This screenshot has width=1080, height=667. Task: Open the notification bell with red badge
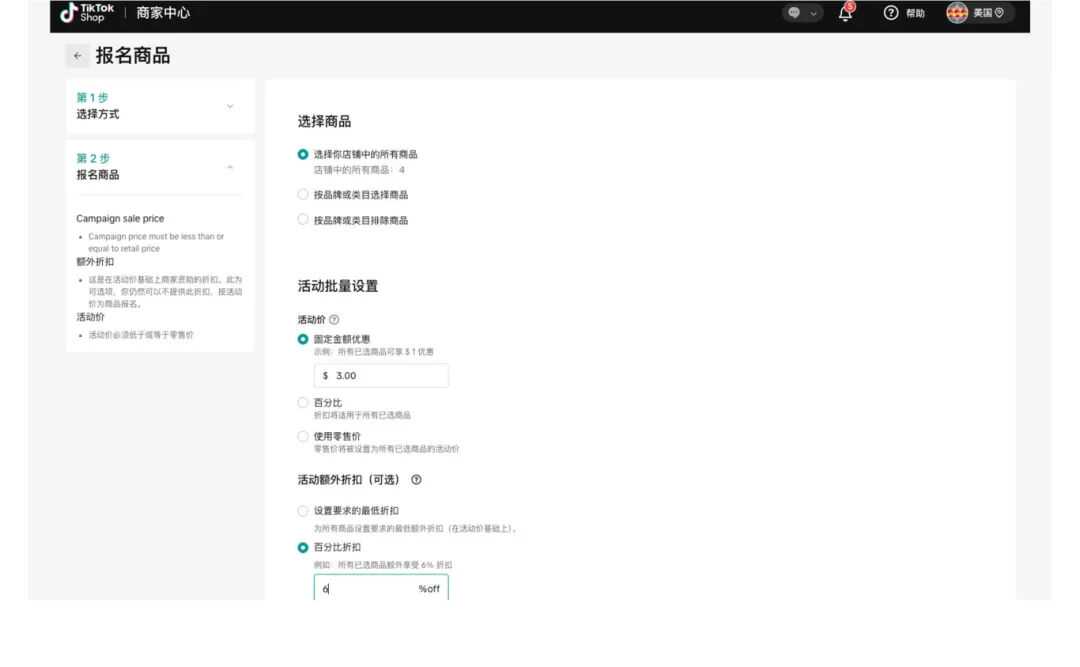coord(845,13)
